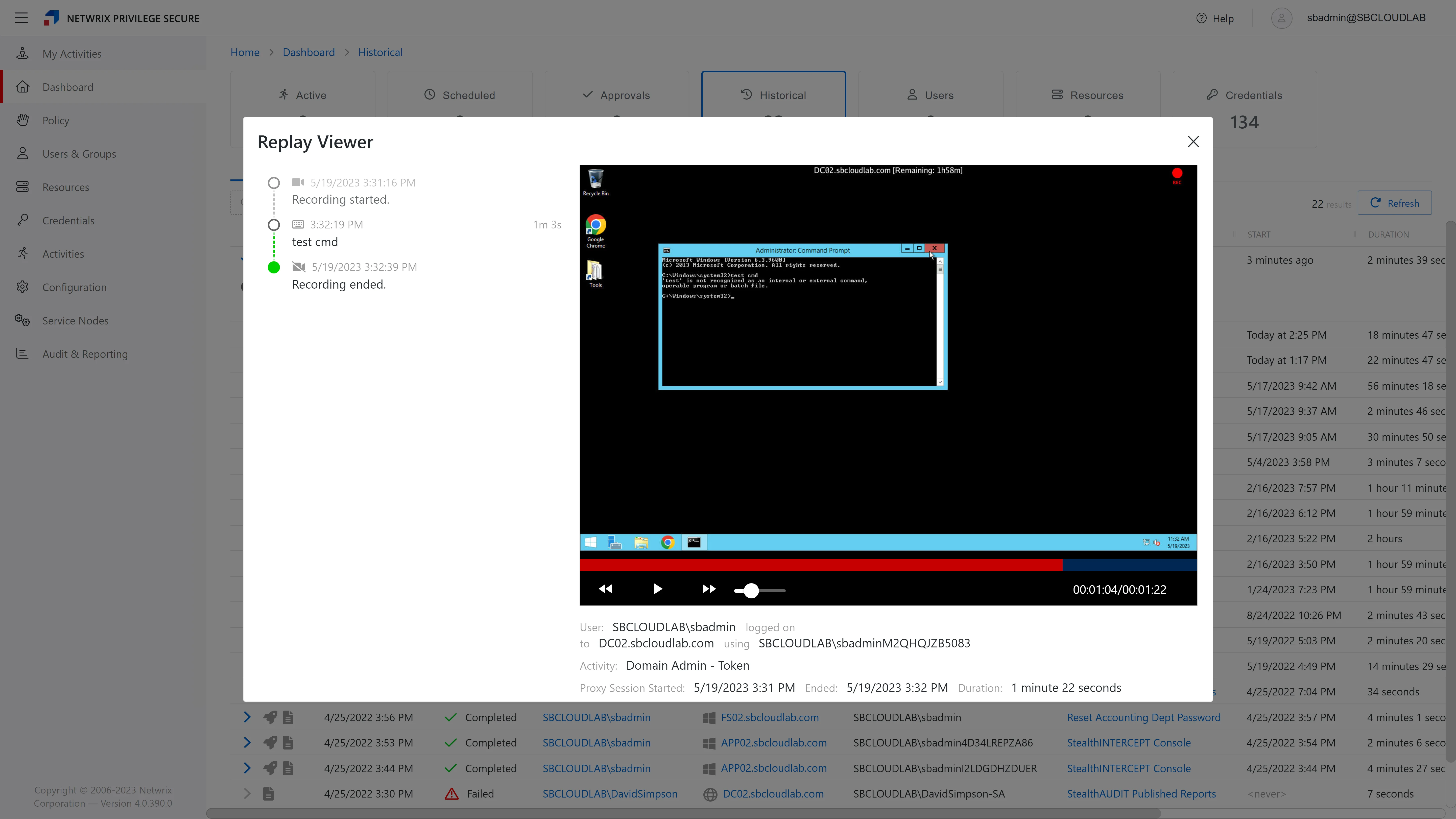1456x819 pixels.
Task: Open log document icon in 3:53 PM row
Action: click(288, 743)
